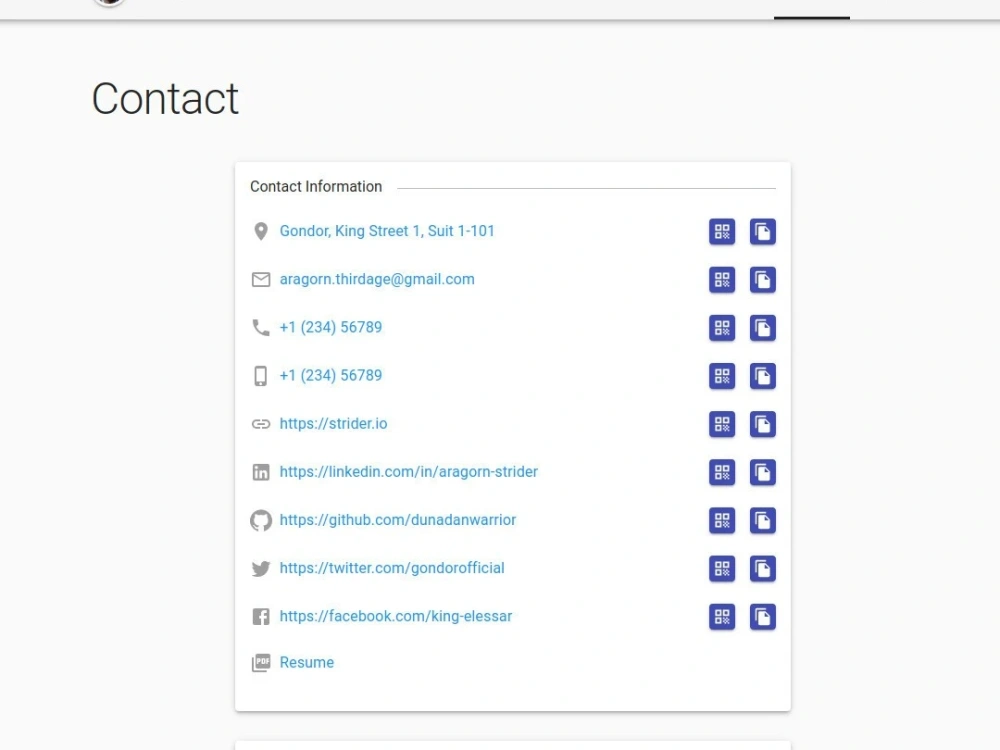
Task: Click the GitHub logo icon
Action: tap(261, 520)
